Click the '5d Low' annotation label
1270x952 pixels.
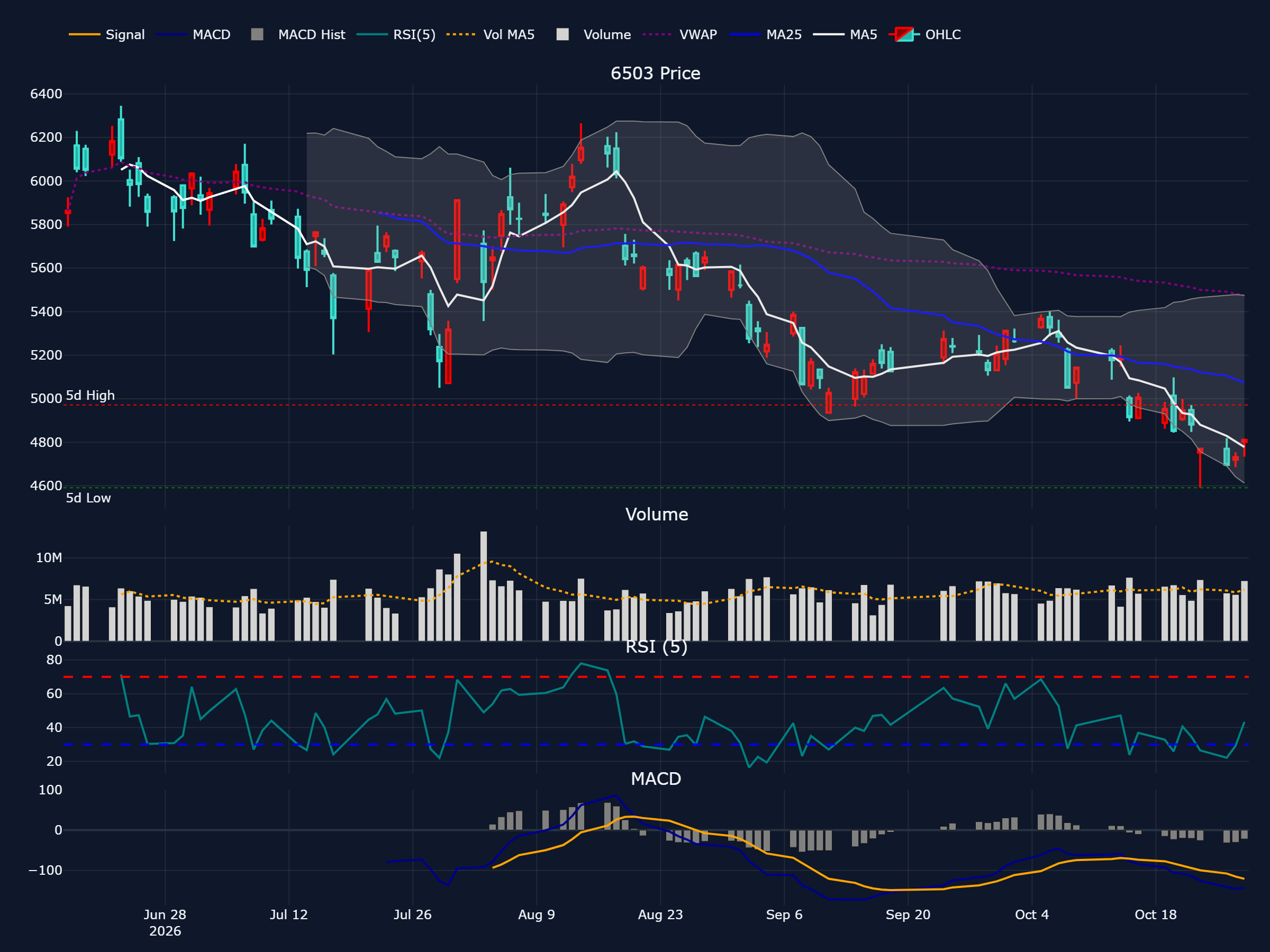coord(88,498)
